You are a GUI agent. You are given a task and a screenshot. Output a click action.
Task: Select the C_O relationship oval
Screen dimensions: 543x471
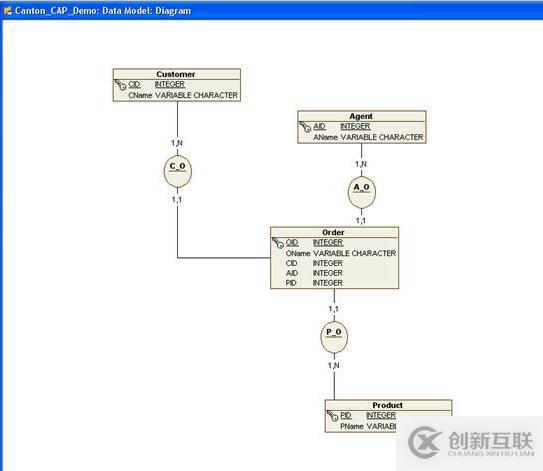coord(178,171)
